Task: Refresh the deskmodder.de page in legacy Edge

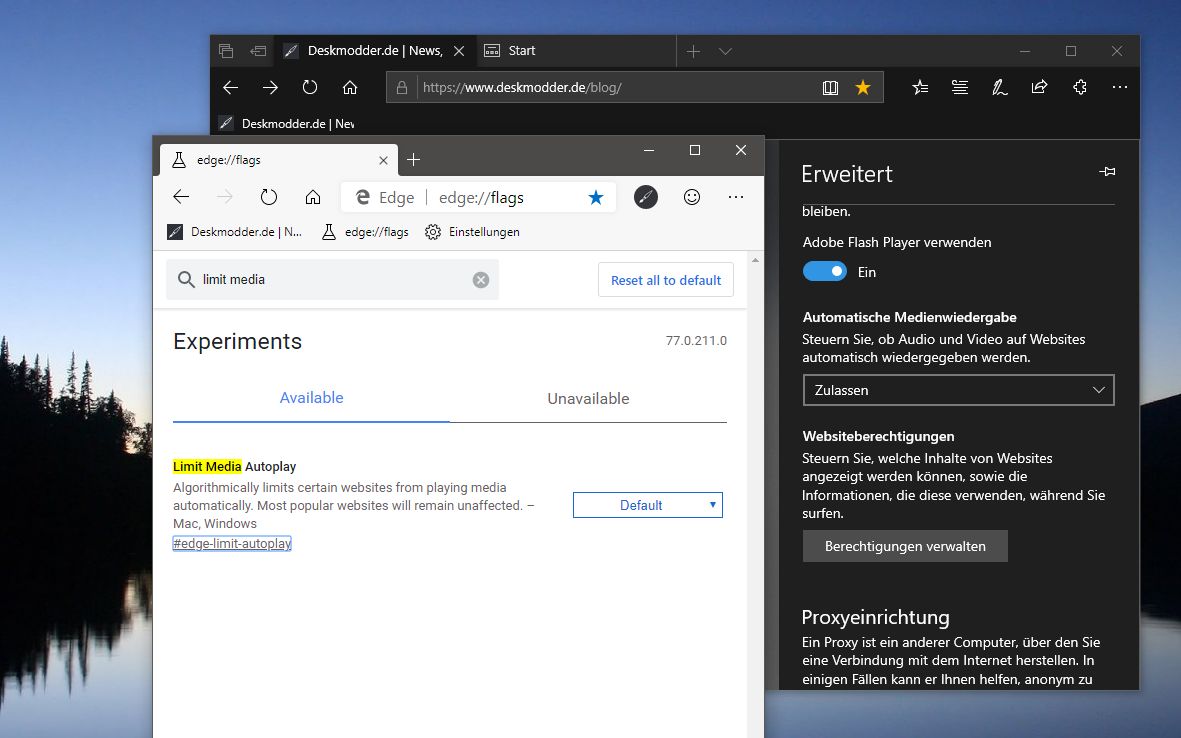Action: click(x=310, y=87)
